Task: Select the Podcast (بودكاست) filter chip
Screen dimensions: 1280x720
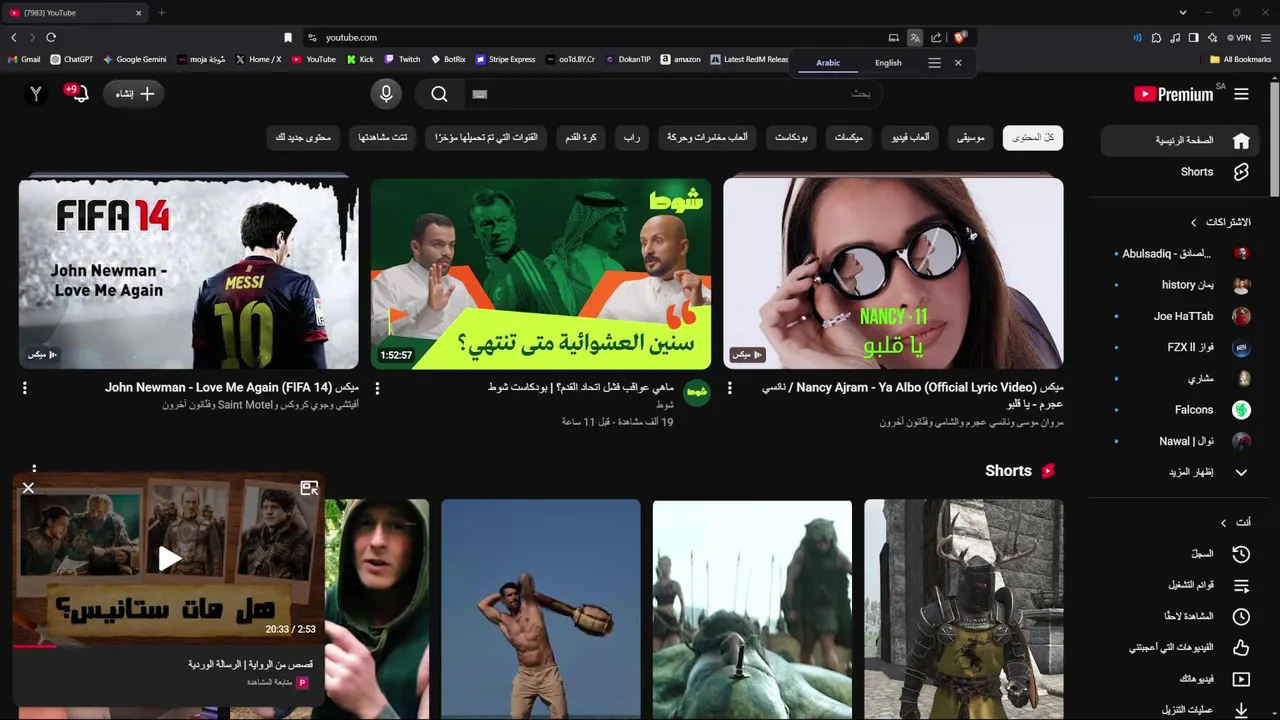Action: coord(792,138)
